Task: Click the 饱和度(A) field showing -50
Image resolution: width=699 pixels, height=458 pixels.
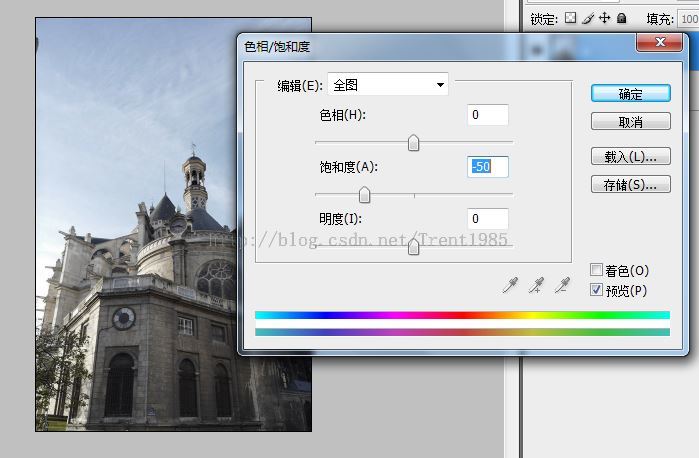Action: point(488,167)
